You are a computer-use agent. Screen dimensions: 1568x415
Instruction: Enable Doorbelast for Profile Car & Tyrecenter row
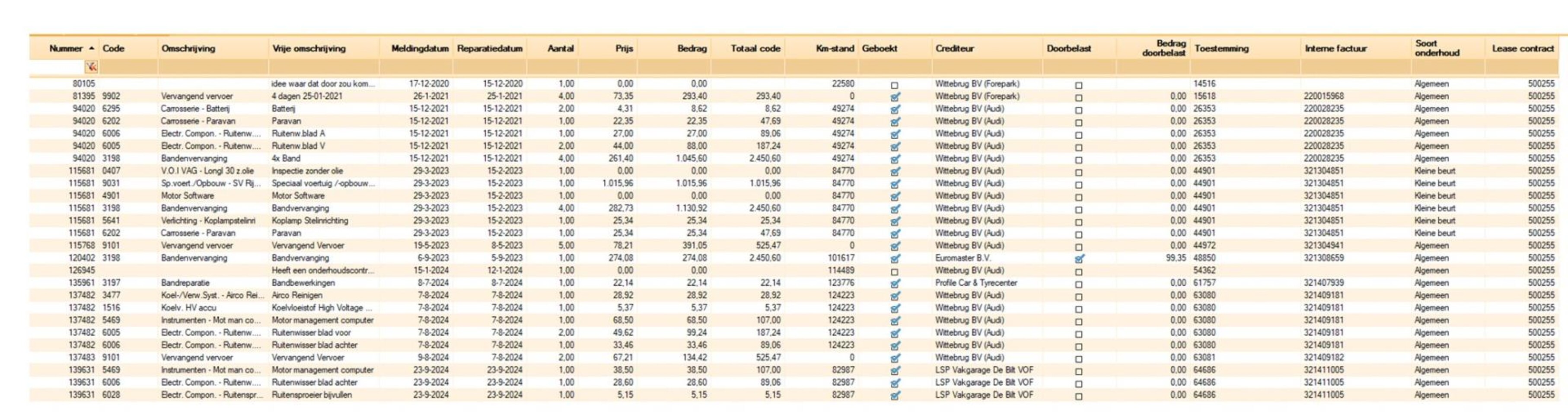pyautogui.click(x=1079, y=284)
